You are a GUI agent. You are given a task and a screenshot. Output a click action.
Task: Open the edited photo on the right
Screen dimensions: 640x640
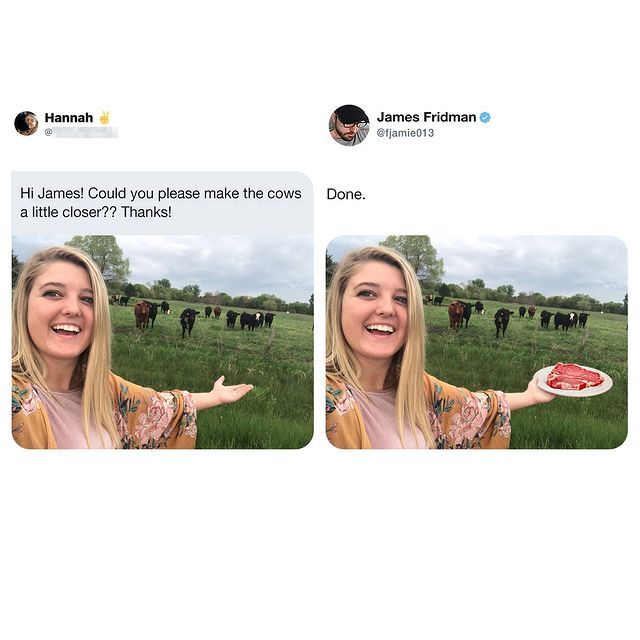click(x=477, y=342)
